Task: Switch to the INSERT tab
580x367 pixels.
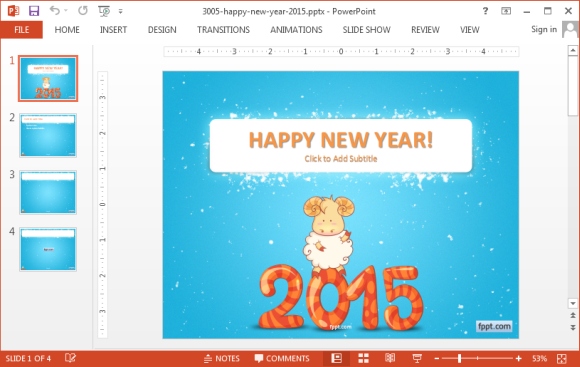Action: 113,30
